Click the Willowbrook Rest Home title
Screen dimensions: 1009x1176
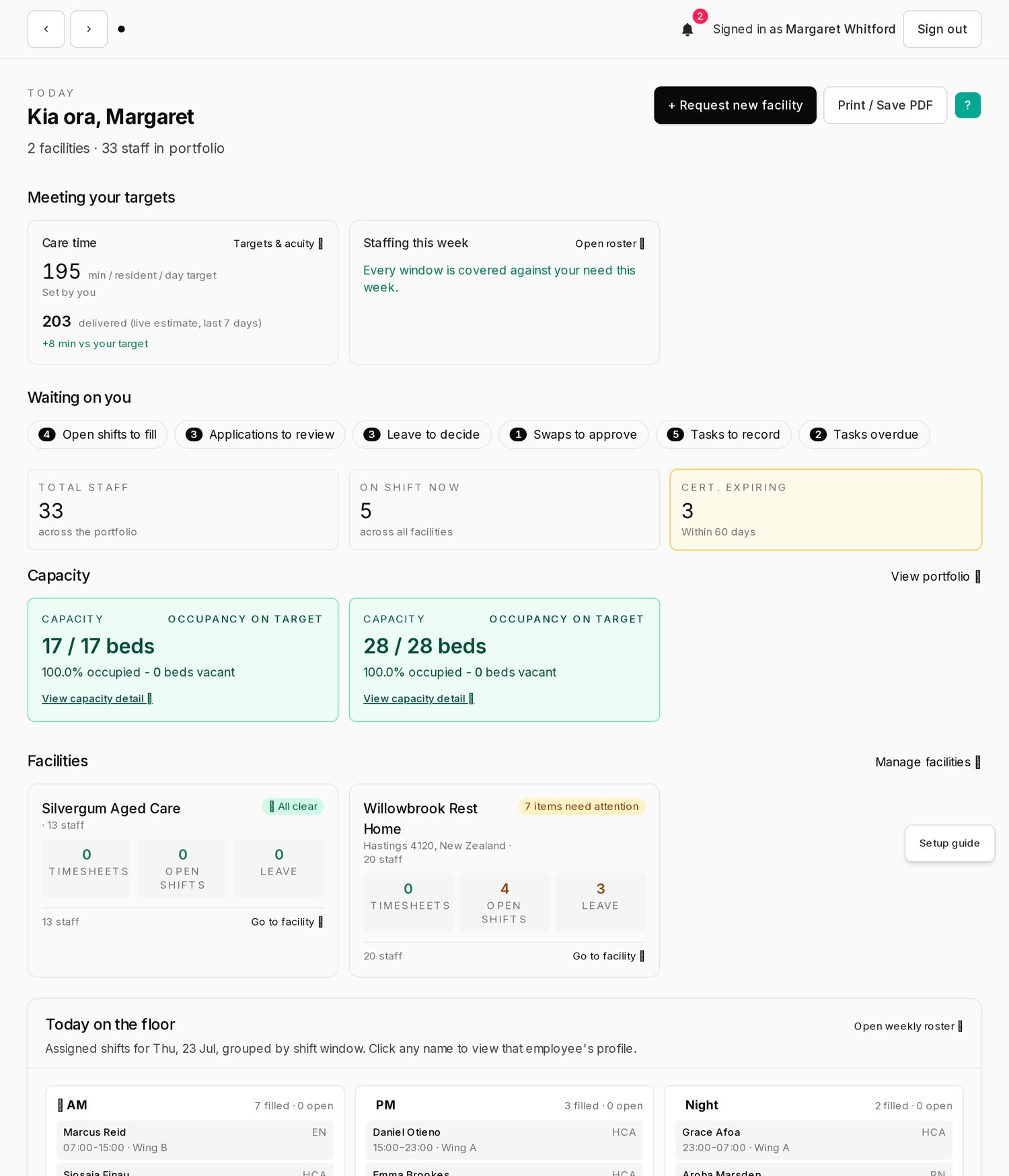[x=420, y=819]
